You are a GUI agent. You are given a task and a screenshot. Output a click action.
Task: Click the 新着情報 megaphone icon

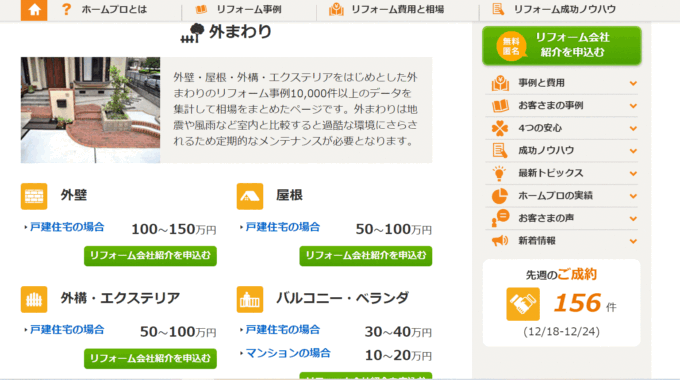(x=500, y=241)
